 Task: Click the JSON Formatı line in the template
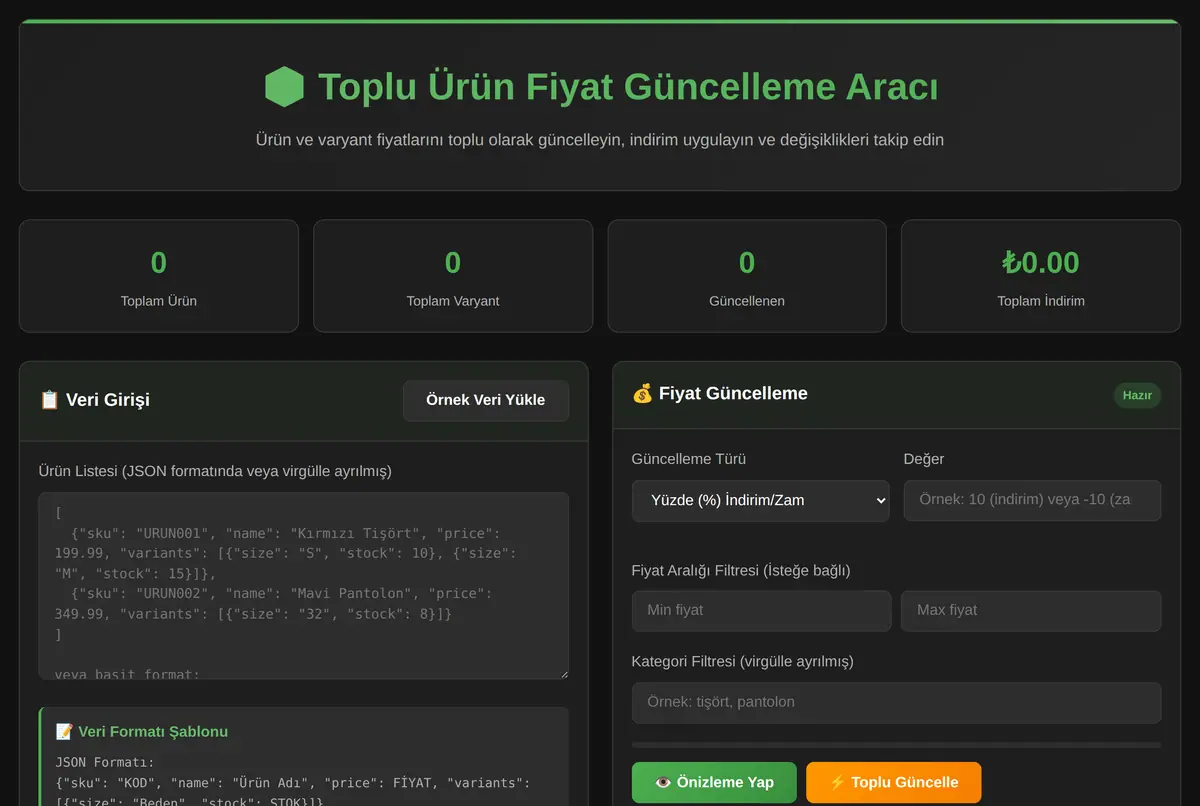click(105, 762)
